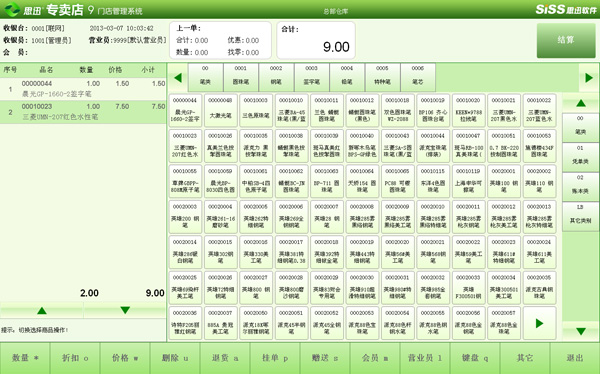Click the 品名 column header

pos(46,70)
